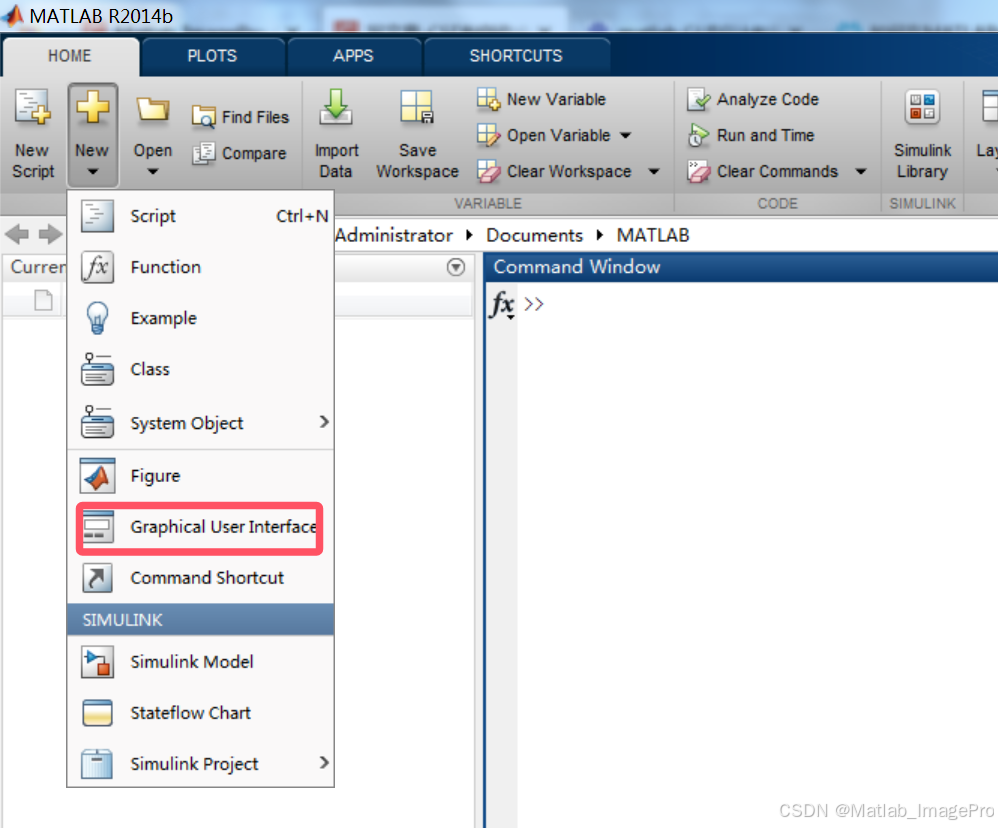Image resolution: width=998 pixels, height=828 pixels.
Task: Switch to the SHORTCUTS tab
Action: click(x=516, y=56)
